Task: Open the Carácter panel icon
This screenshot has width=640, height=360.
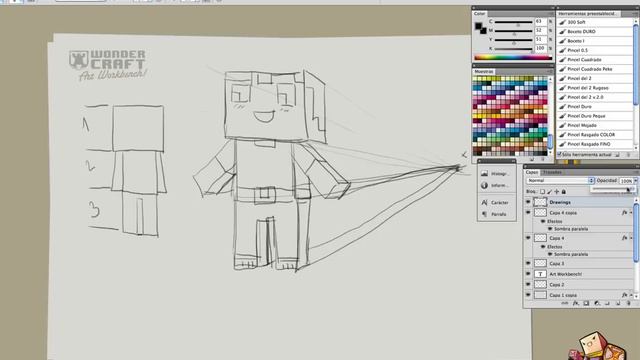Action: (484, 202)
